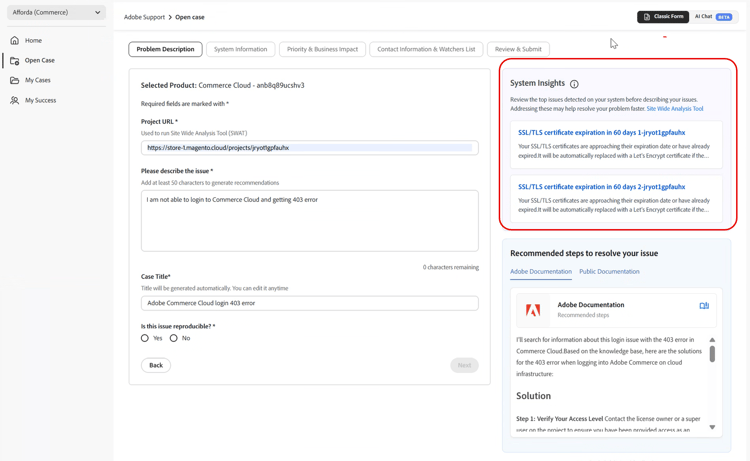Click the down arrow in recommended steps panel
This screenshot has width=750, height=461.
click(x=712, y=427)
